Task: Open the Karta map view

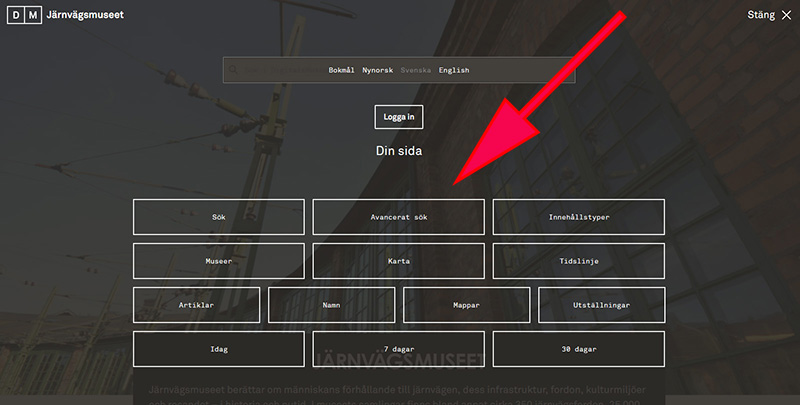Action: click(x=398, y=261)
